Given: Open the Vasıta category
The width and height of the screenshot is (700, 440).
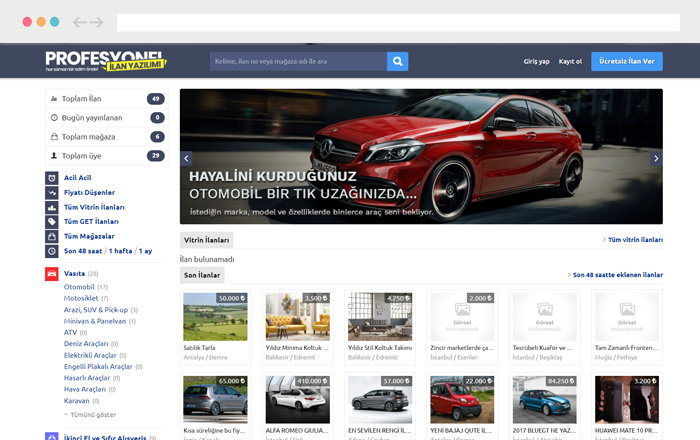Looking at the screenshot, I should pyautogui.click(x=74, y=274).
